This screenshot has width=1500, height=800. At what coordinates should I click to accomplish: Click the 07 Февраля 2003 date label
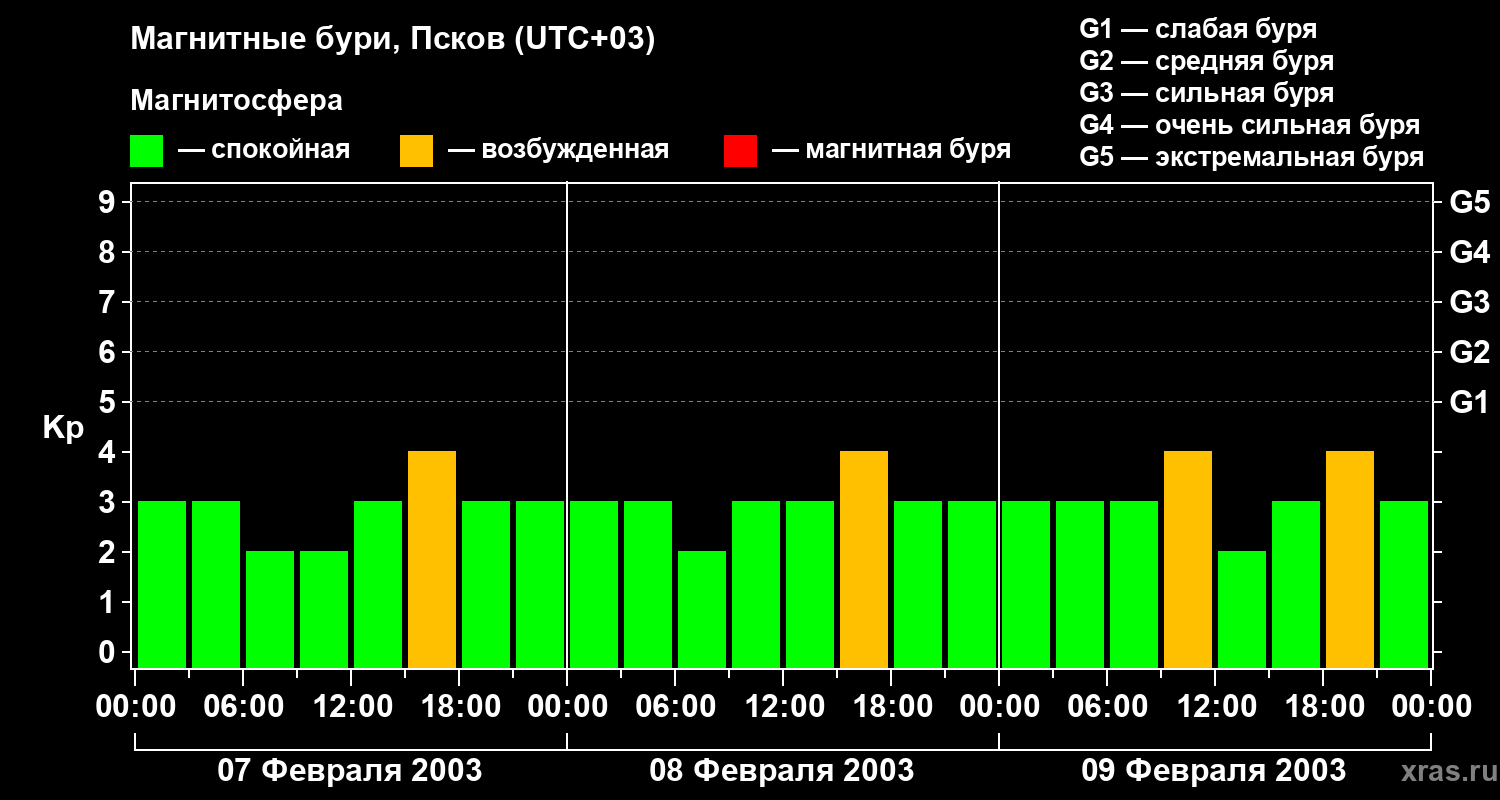350,771
